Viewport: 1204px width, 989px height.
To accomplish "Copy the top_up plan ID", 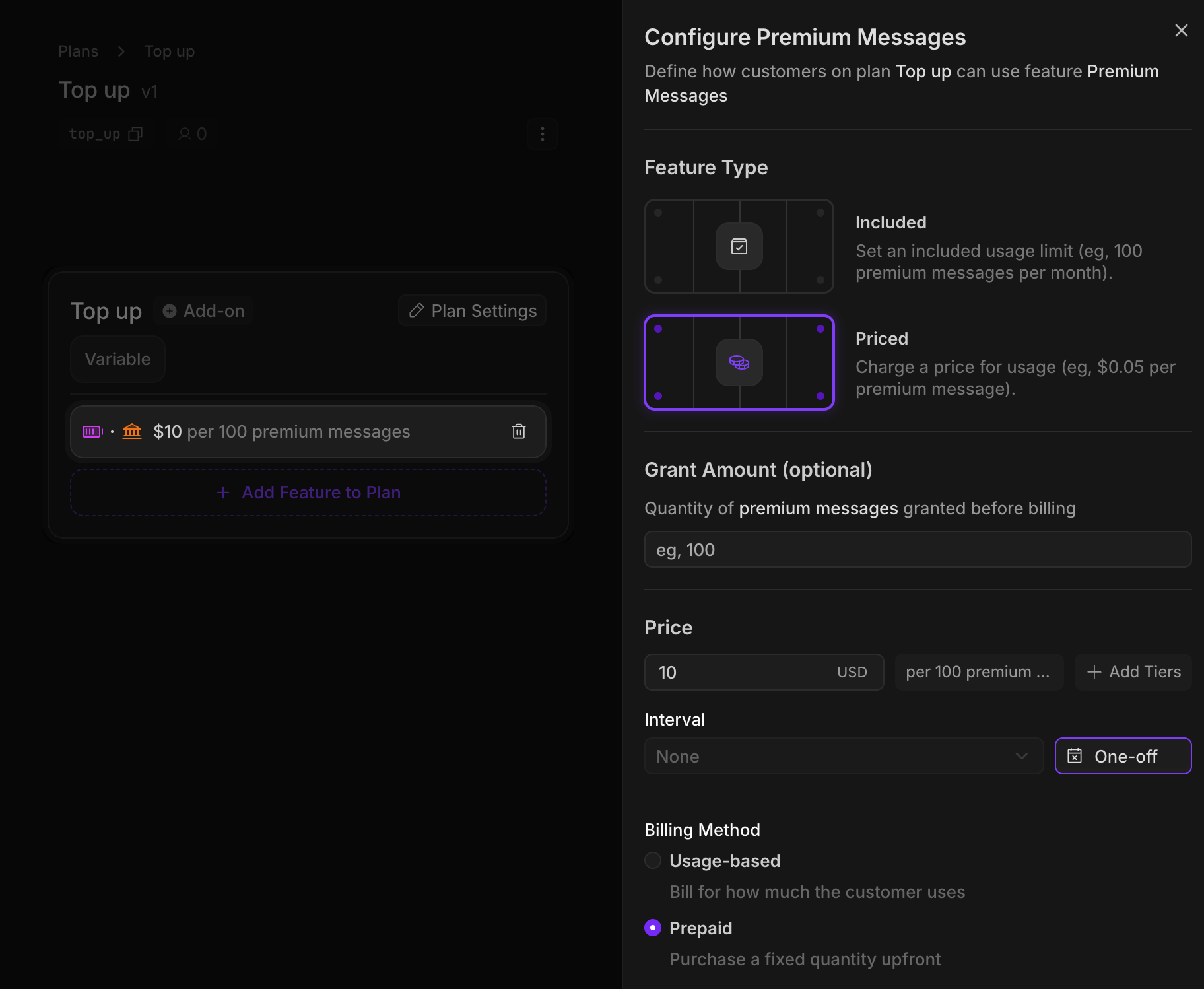I will (x=135, y=134).
